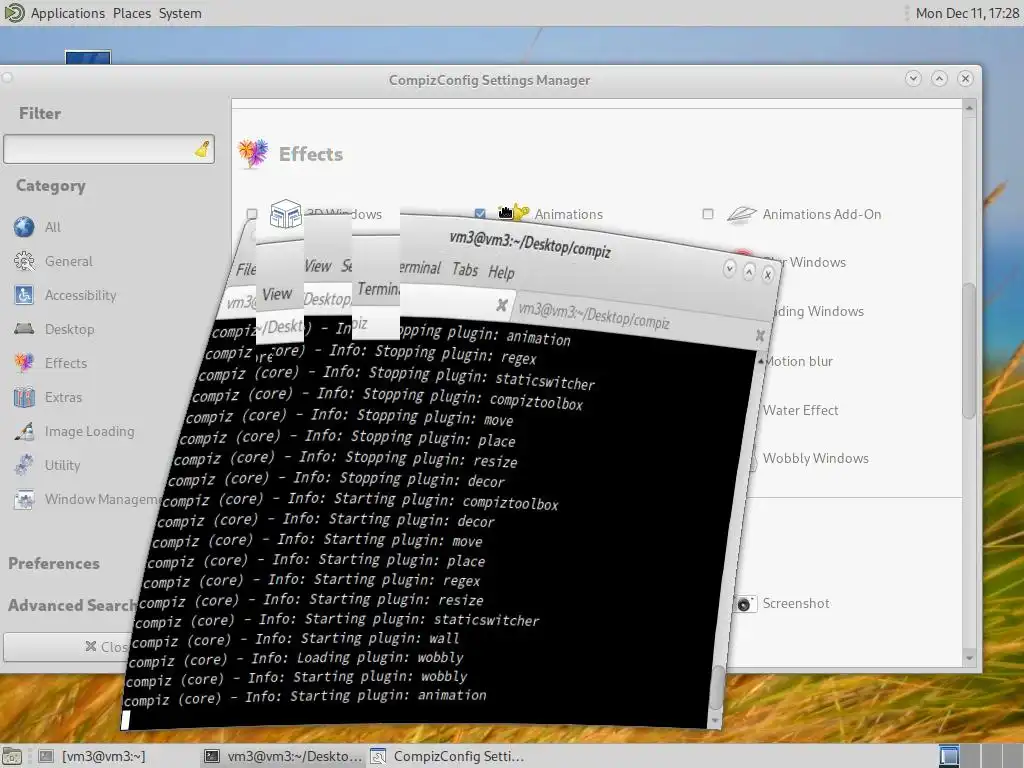Click terminal line 'Loading plugin: wobbly'
Viewport: 1024px width, 768px height.
(x=296, y=659)
